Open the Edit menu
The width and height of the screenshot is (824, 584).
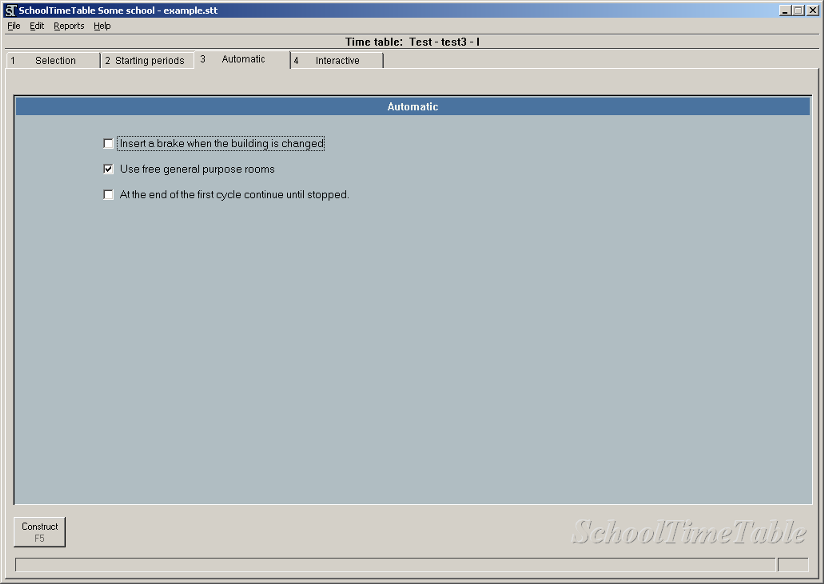tap(37, 26)
